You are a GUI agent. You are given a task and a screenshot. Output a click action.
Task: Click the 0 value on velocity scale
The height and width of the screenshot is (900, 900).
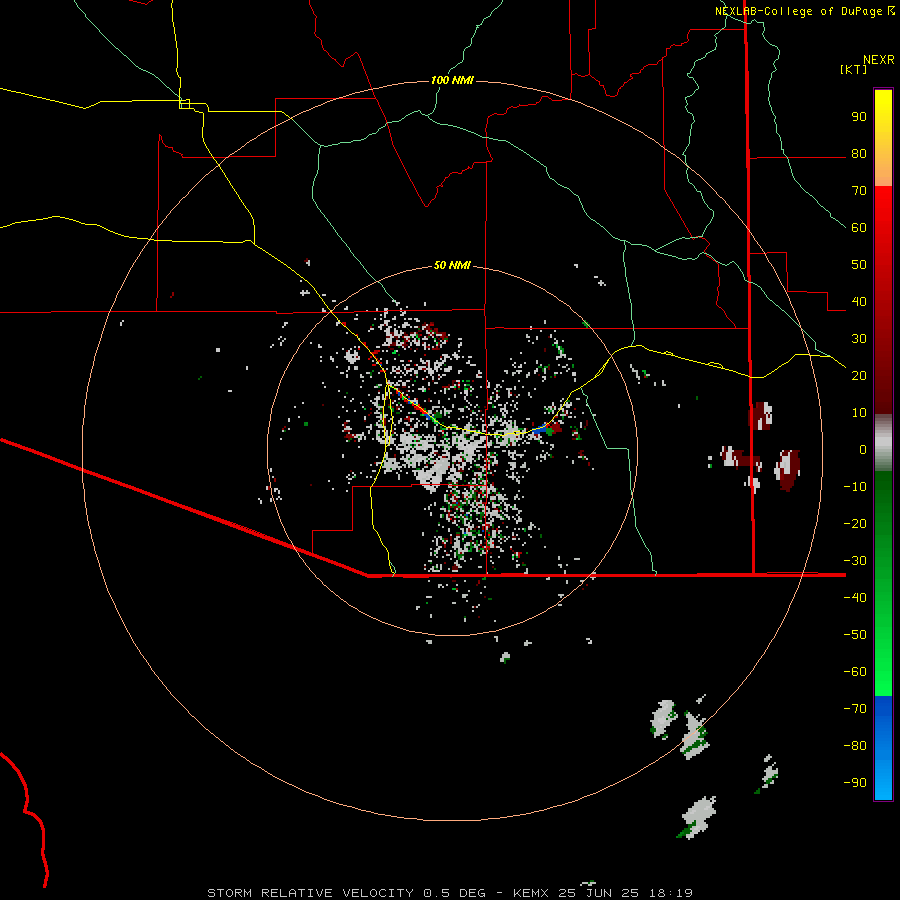click(x=863, y=449)
